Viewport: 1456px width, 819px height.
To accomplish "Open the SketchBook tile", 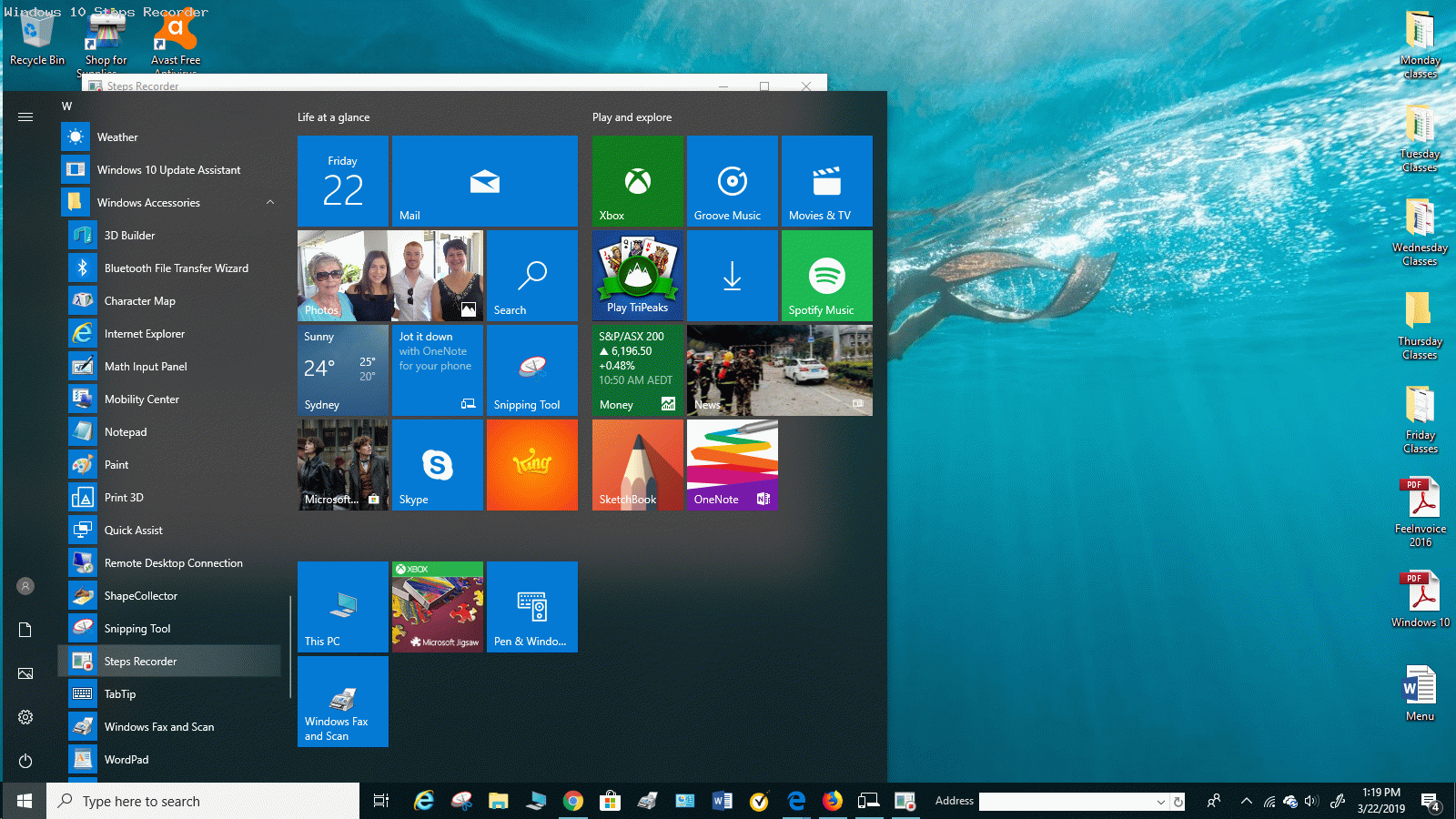I will [638, 465].
